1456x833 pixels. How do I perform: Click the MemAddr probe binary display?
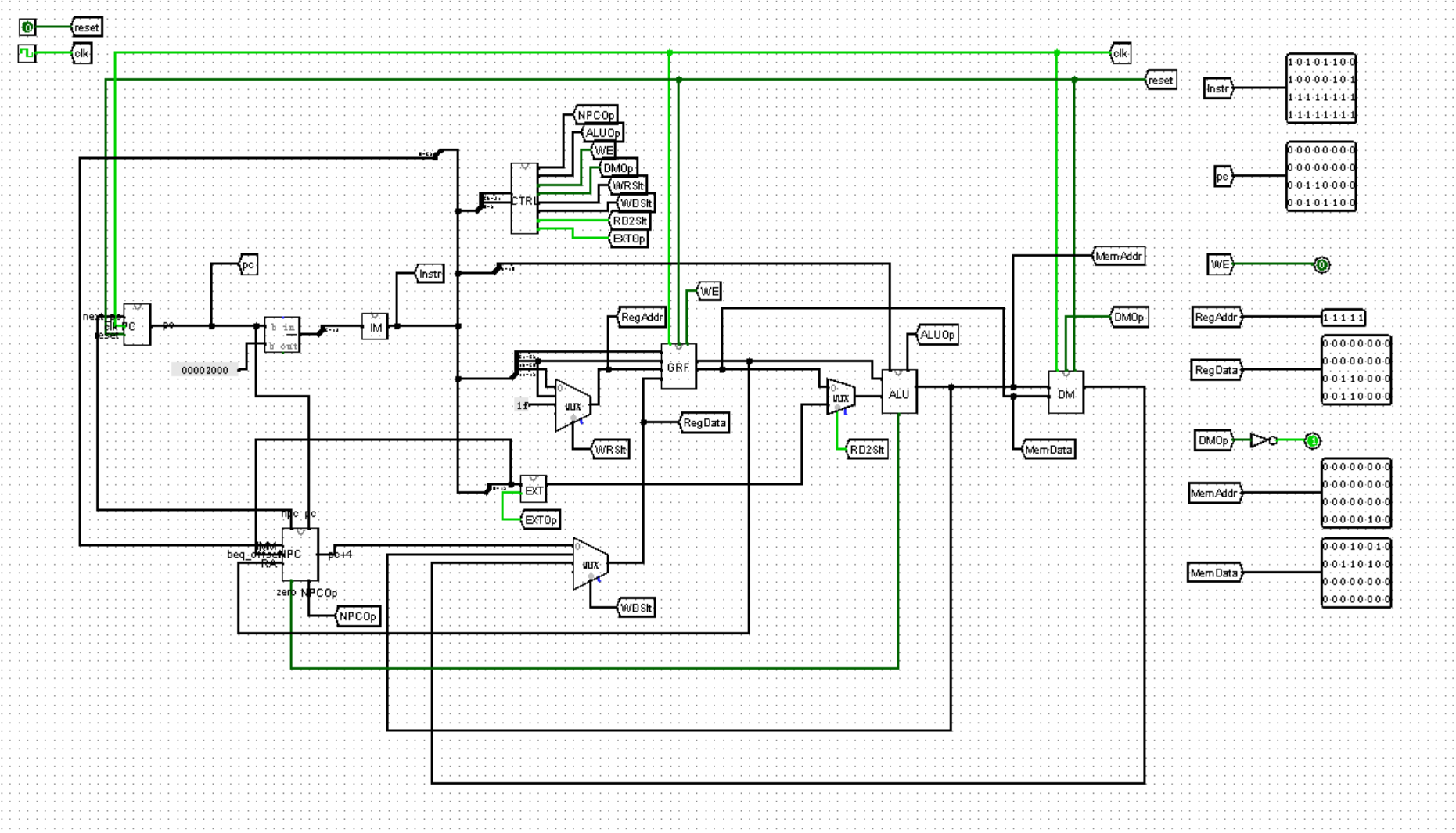point(1356,493)
